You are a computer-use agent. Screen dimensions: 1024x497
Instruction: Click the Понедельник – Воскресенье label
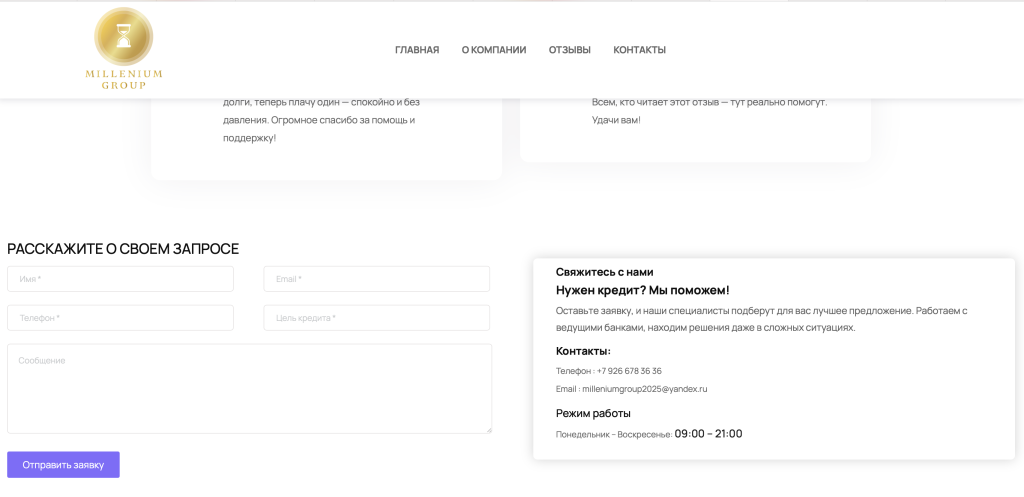pos(613,434)
